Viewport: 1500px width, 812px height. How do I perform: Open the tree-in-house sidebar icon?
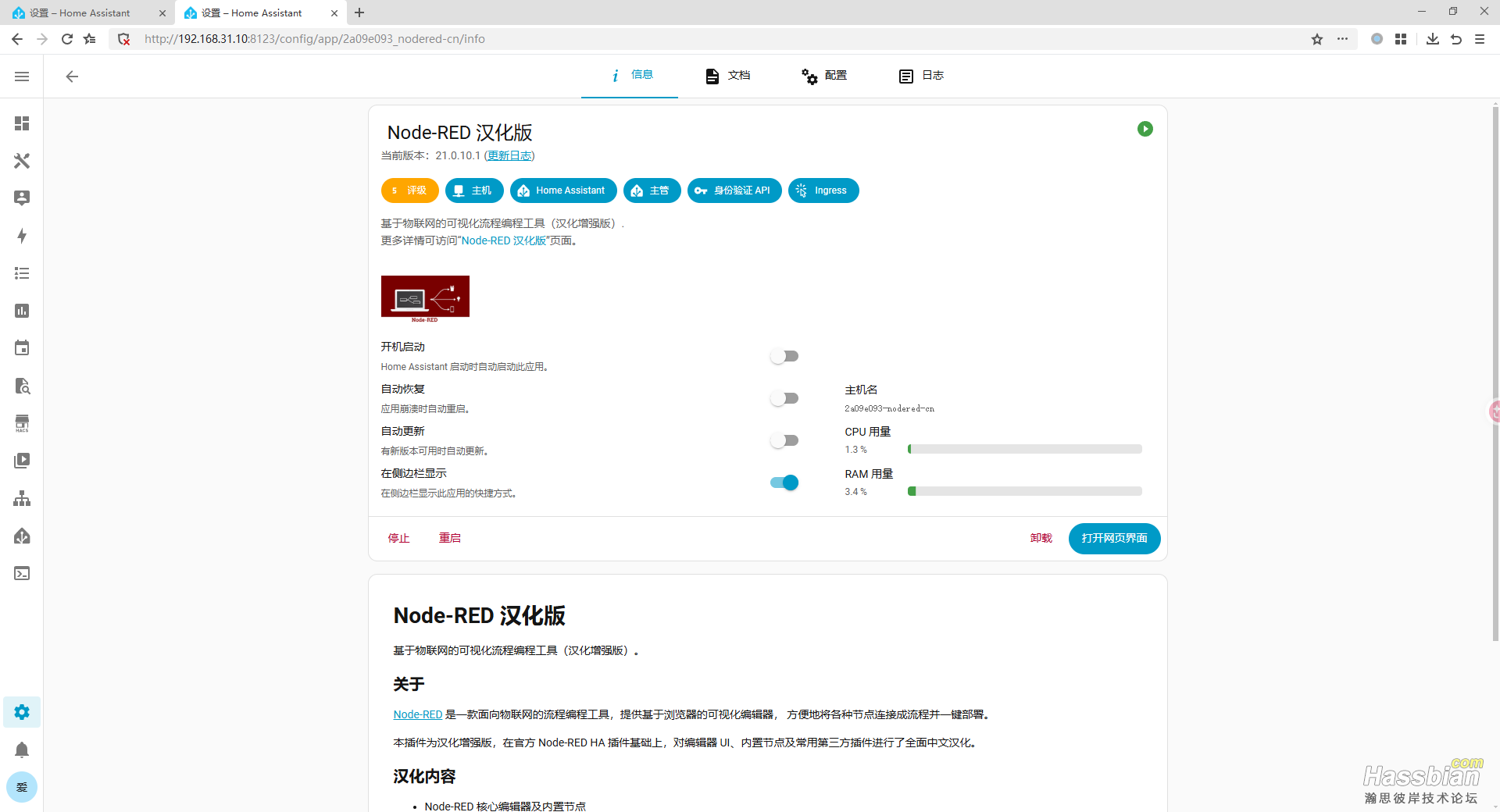click(22, 536)
